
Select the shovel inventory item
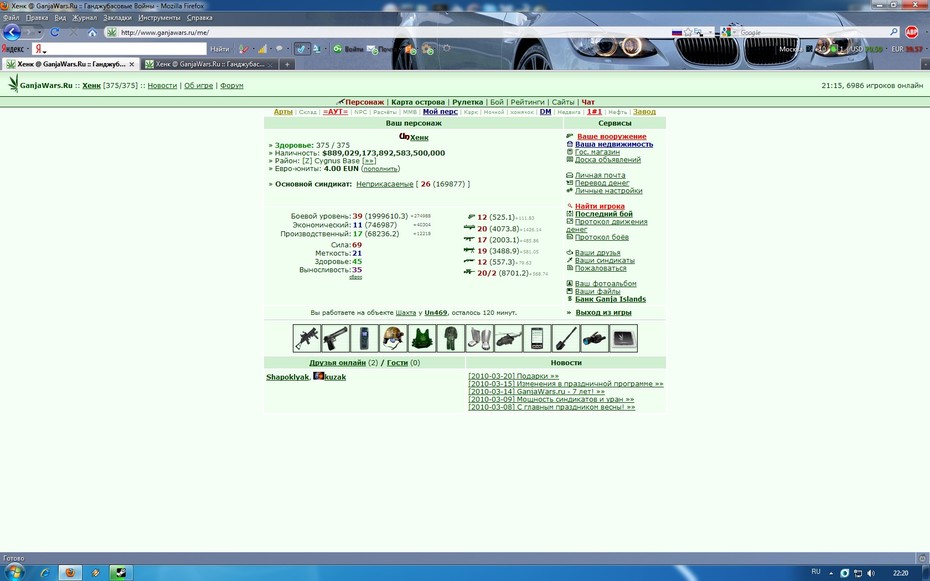[x=566, y=338]
